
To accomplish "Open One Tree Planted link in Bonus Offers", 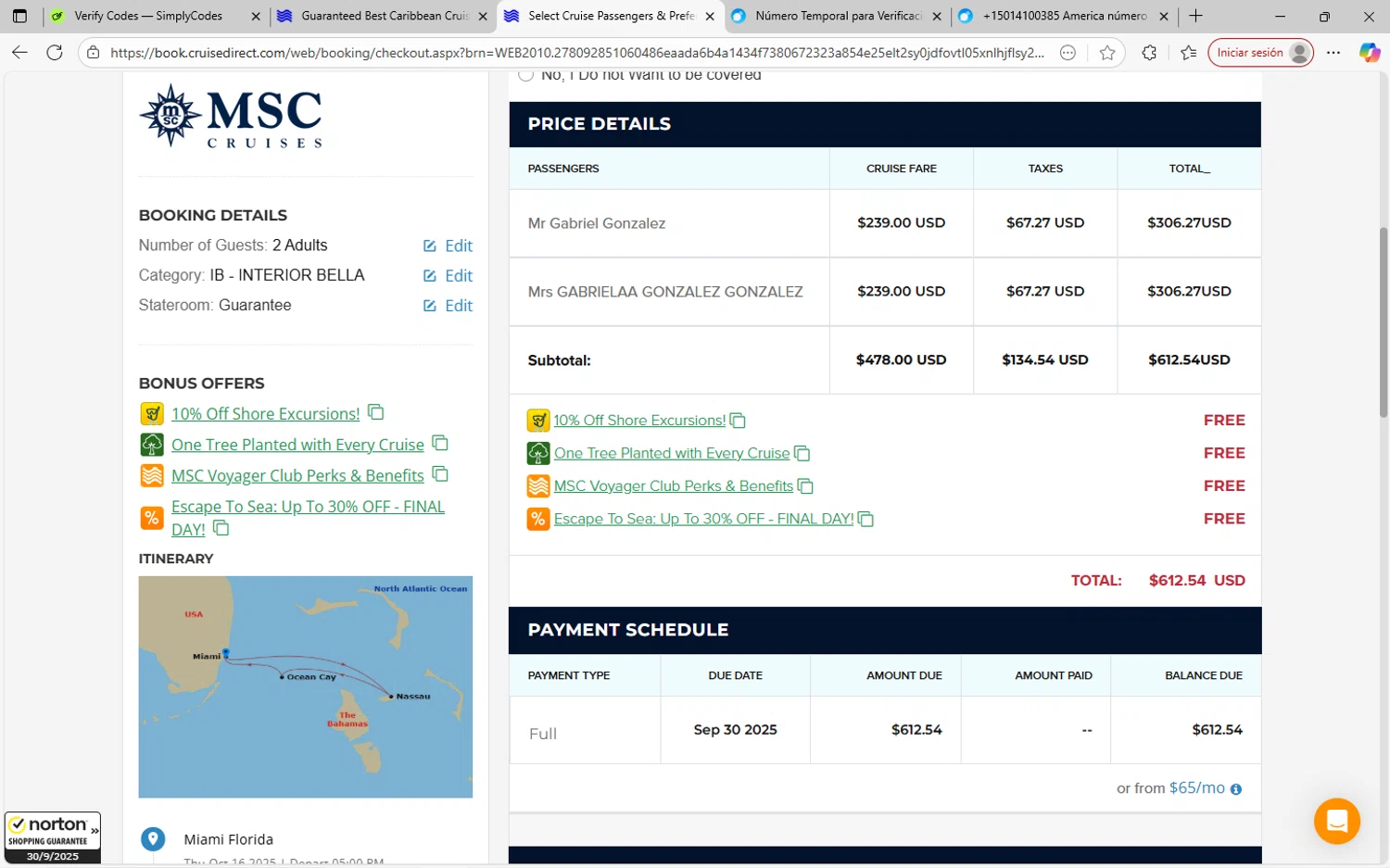I will 297,445.
